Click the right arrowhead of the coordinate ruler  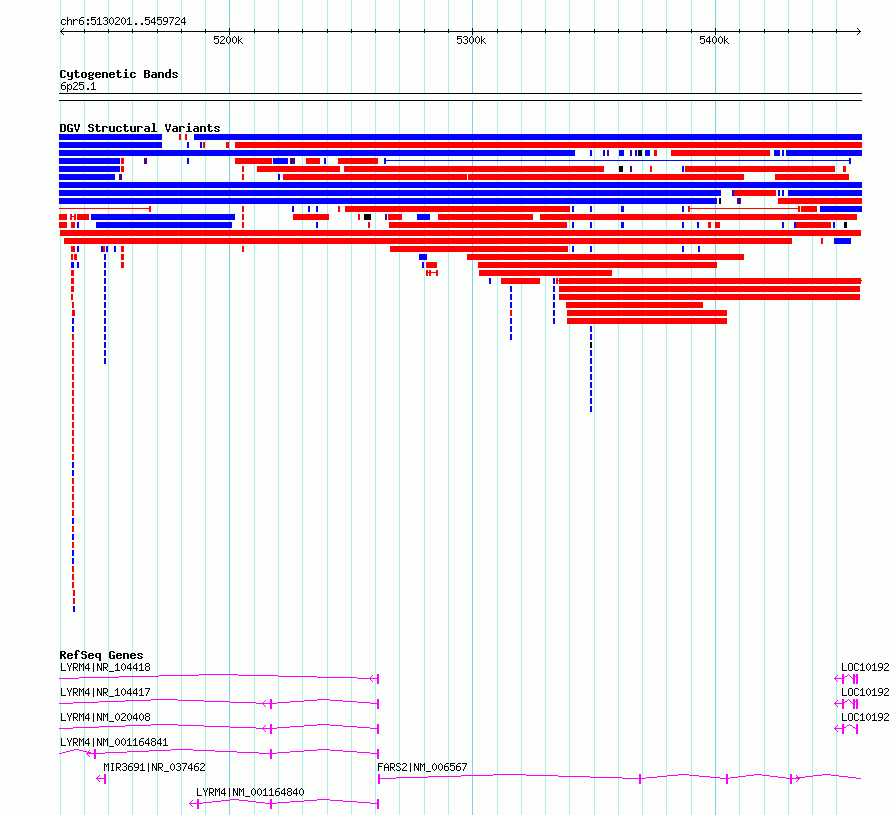pyautogui.click(x=859, y=31)
